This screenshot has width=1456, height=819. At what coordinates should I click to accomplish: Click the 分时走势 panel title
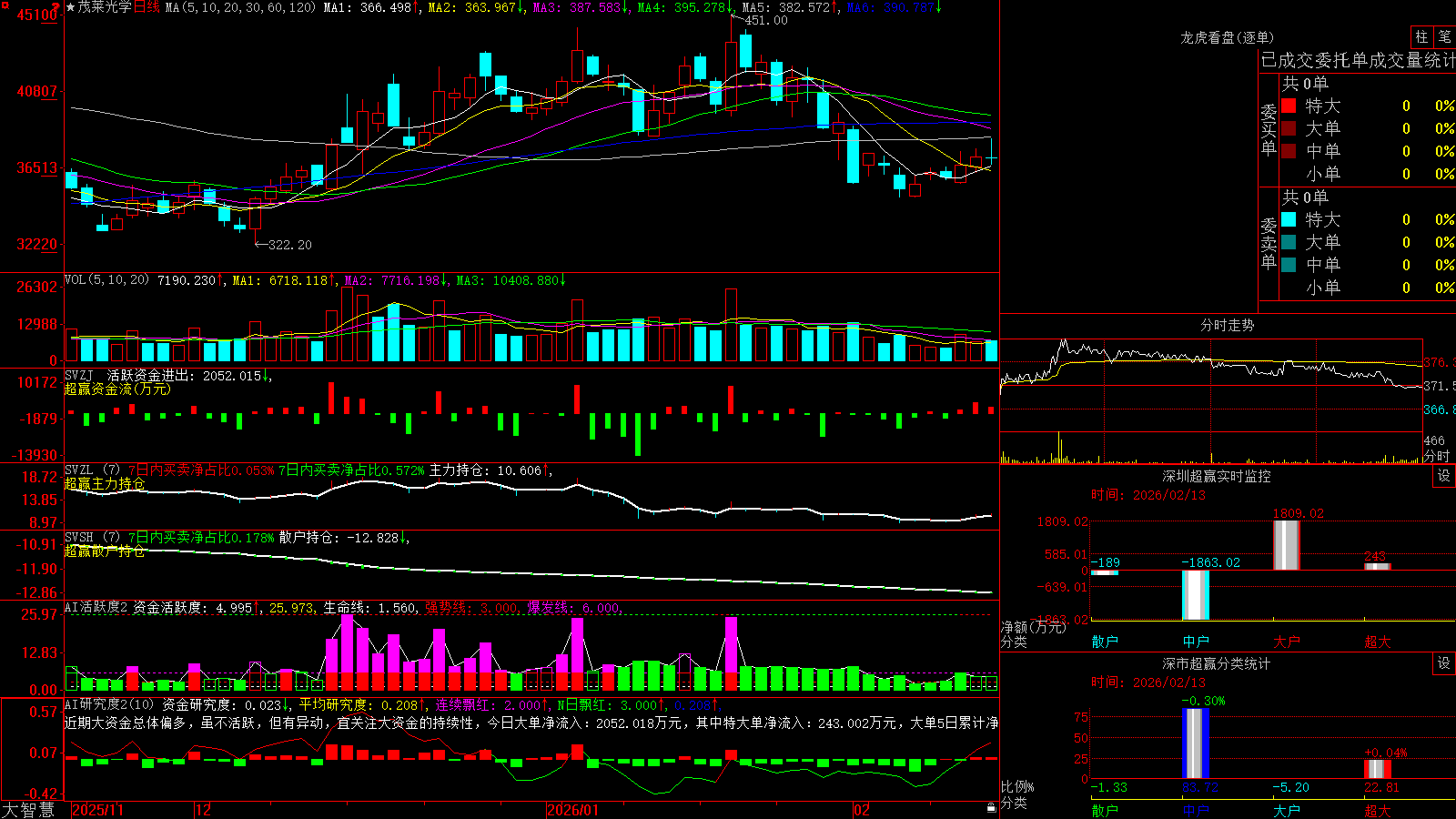[1227, 325]
